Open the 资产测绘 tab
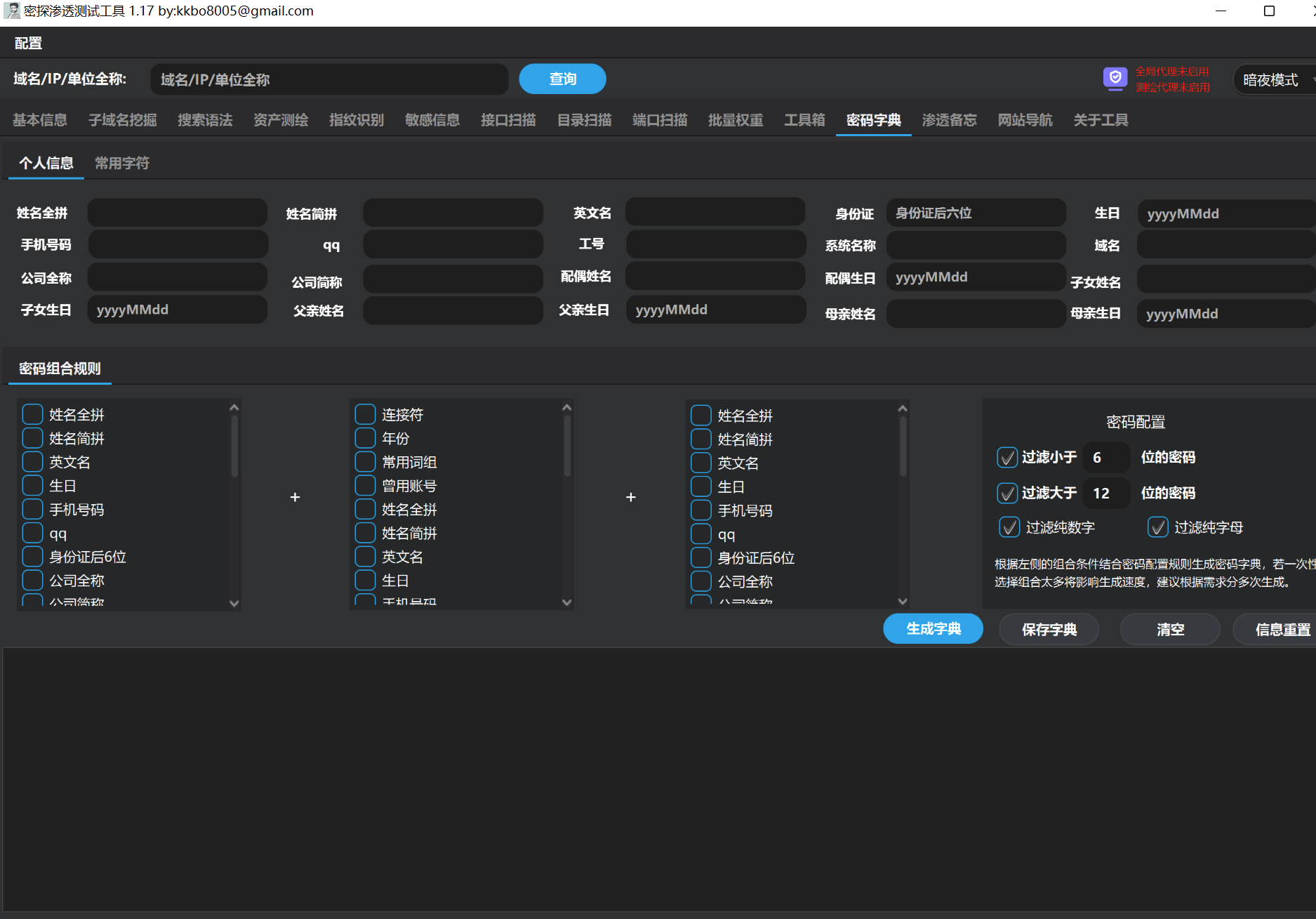Viewport: 1316px width, 919px height. (281, 120)
